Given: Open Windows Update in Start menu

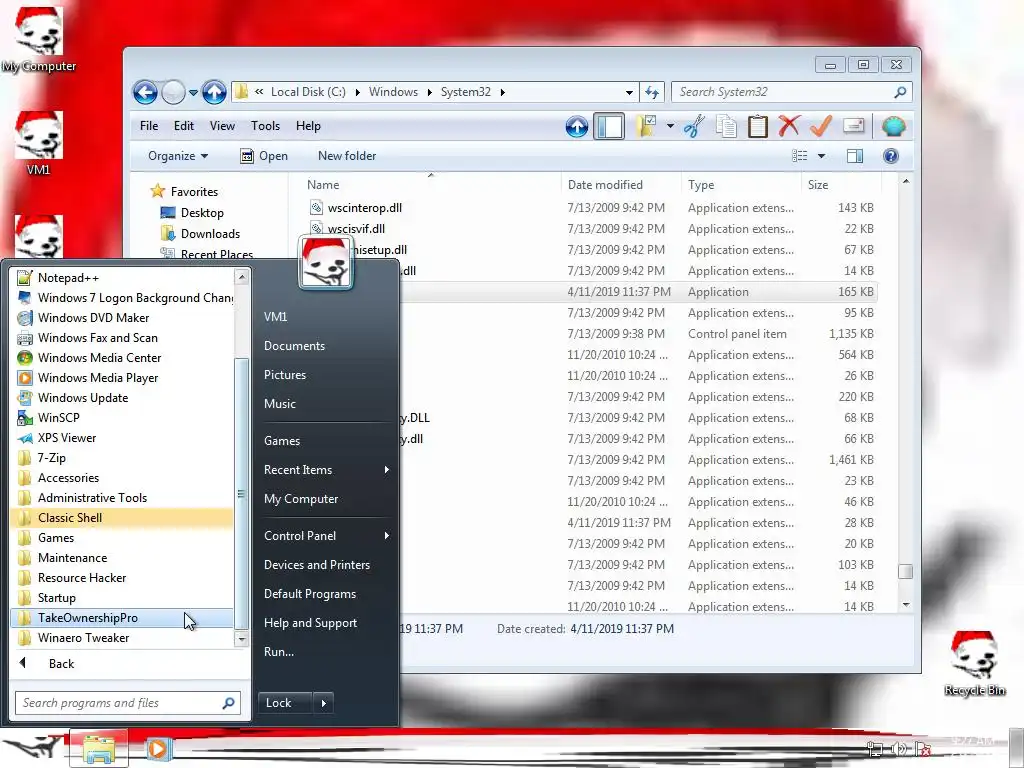Looking at the screenshot, I should pyautogui.click(x=123, y=398).
